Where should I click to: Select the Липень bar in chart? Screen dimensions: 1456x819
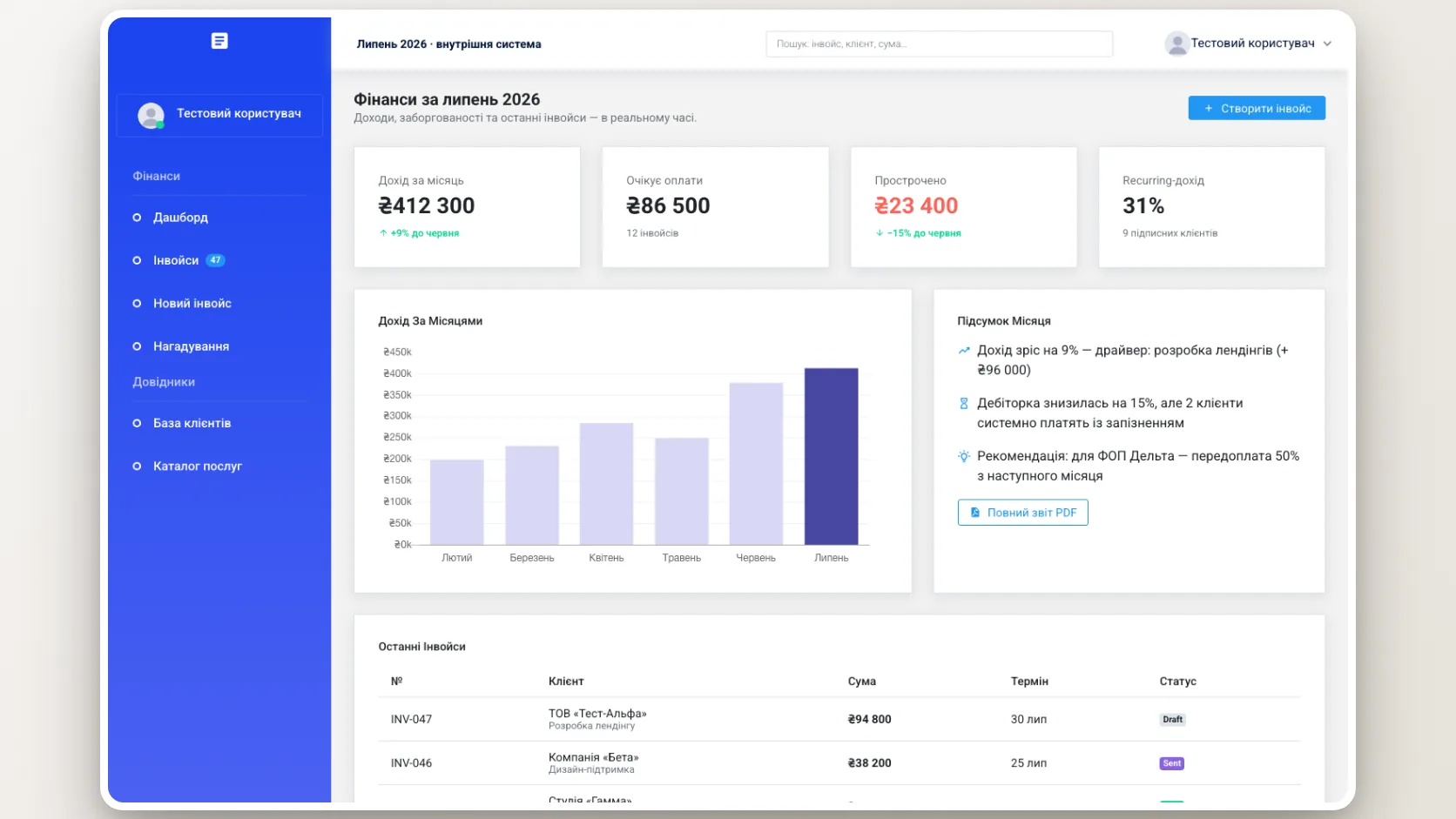(x=831, y=457)
